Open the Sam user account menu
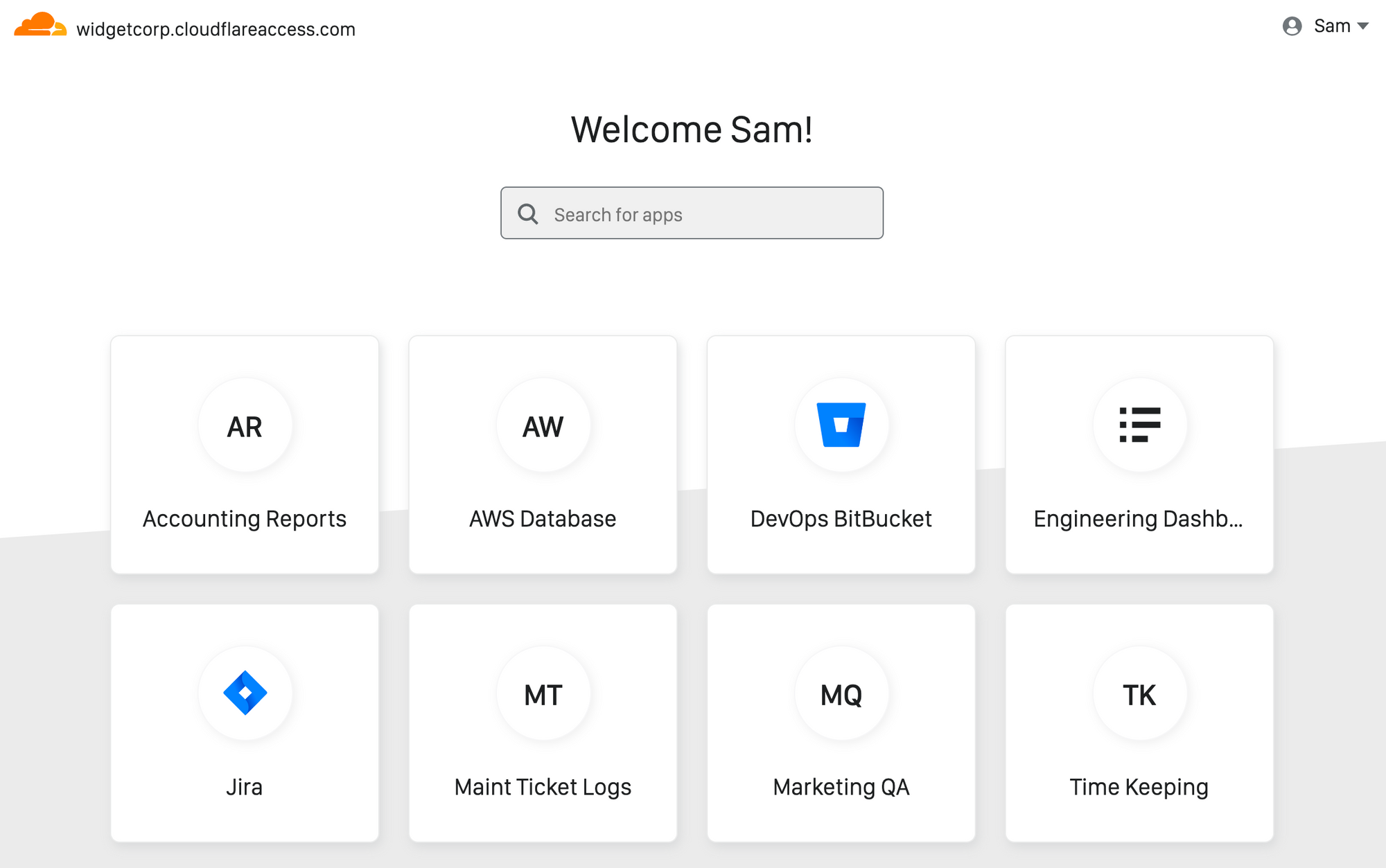 1332,26
